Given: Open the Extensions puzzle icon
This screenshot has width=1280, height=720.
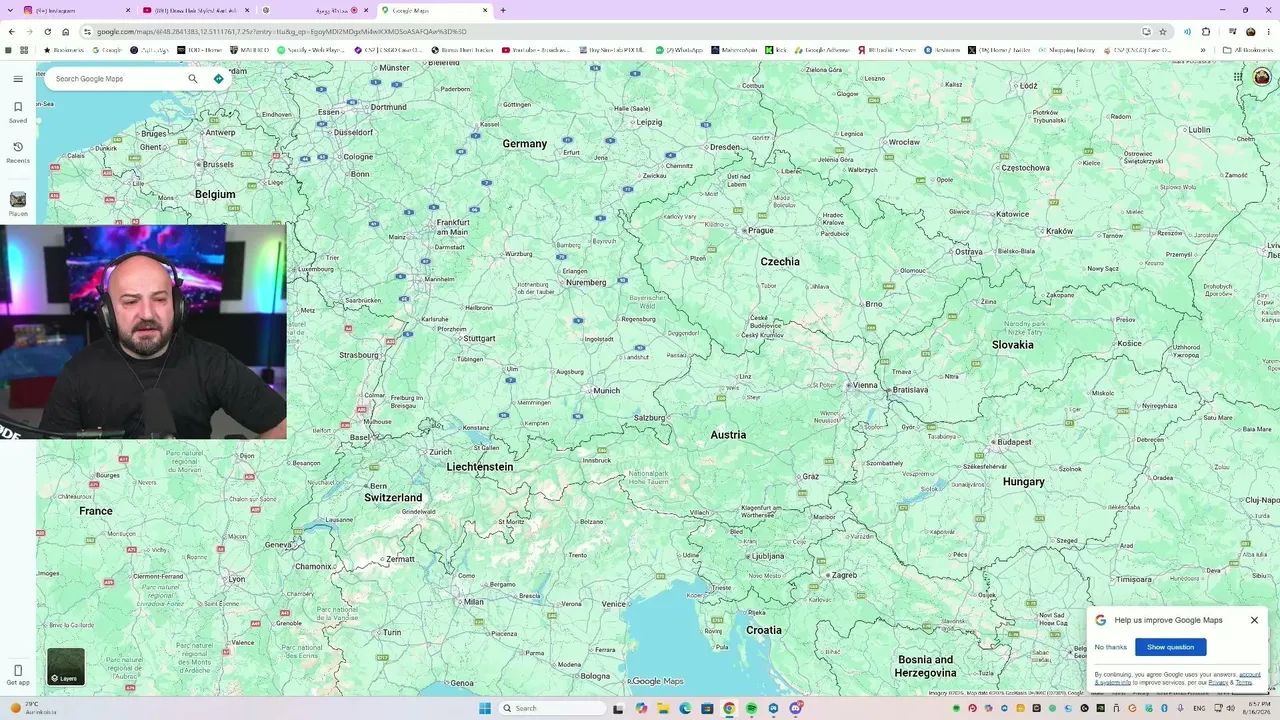Looking at the screenshot, I should tap(1206, 32).
